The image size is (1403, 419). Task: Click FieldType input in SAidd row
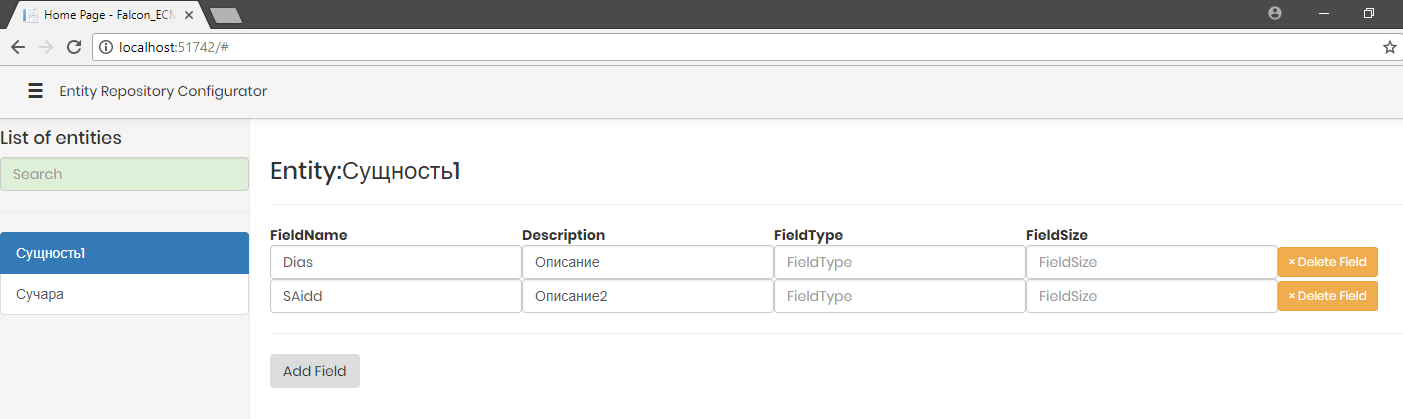[900, 296]
